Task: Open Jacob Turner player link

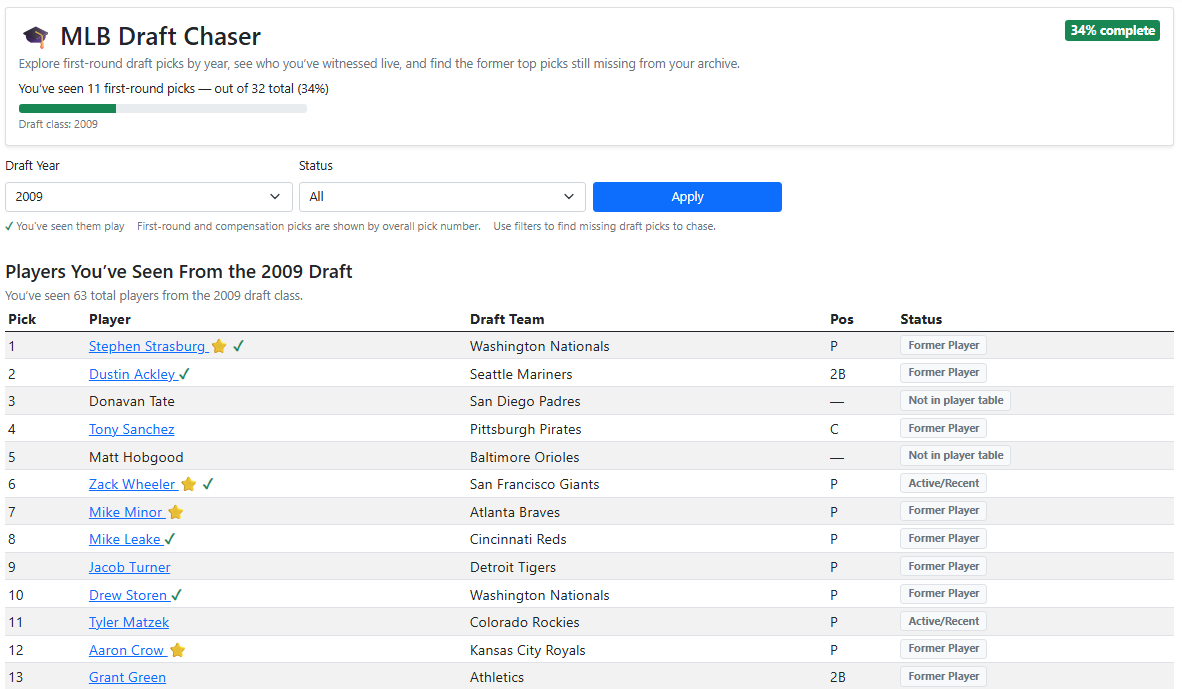Action: click(130, 567)
